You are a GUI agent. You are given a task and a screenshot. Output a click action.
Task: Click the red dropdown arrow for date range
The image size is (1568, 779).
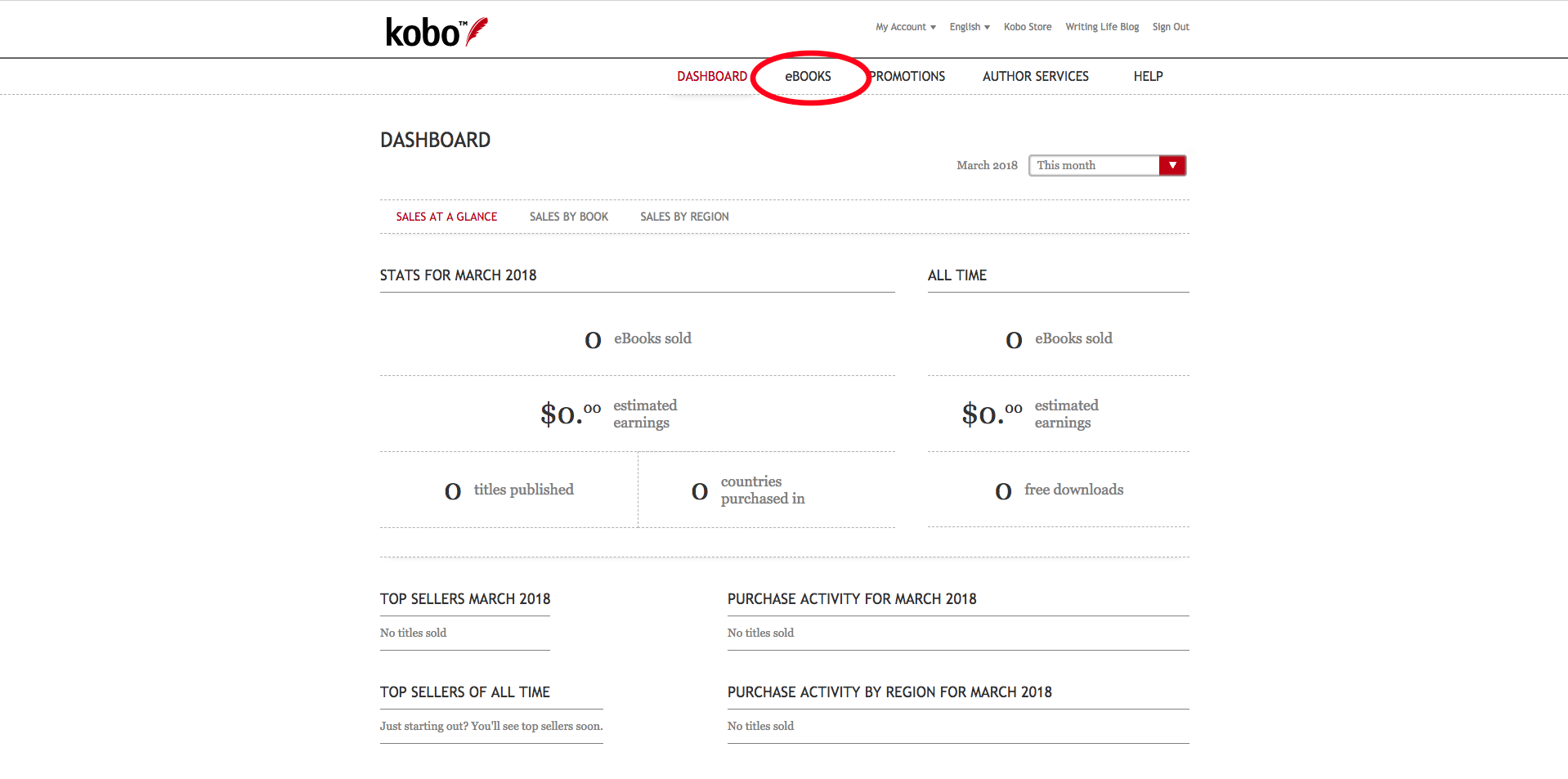tap(1172, 165)
